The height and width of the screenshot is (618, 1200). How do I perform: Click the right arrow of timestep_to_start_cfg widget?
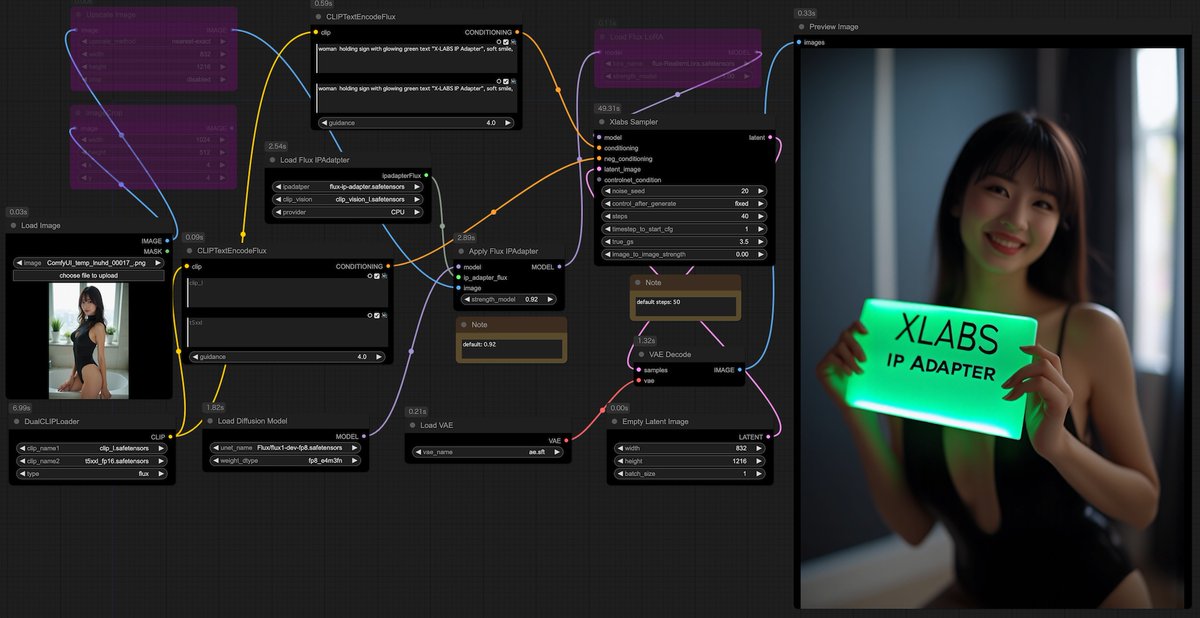coord(762,229)
